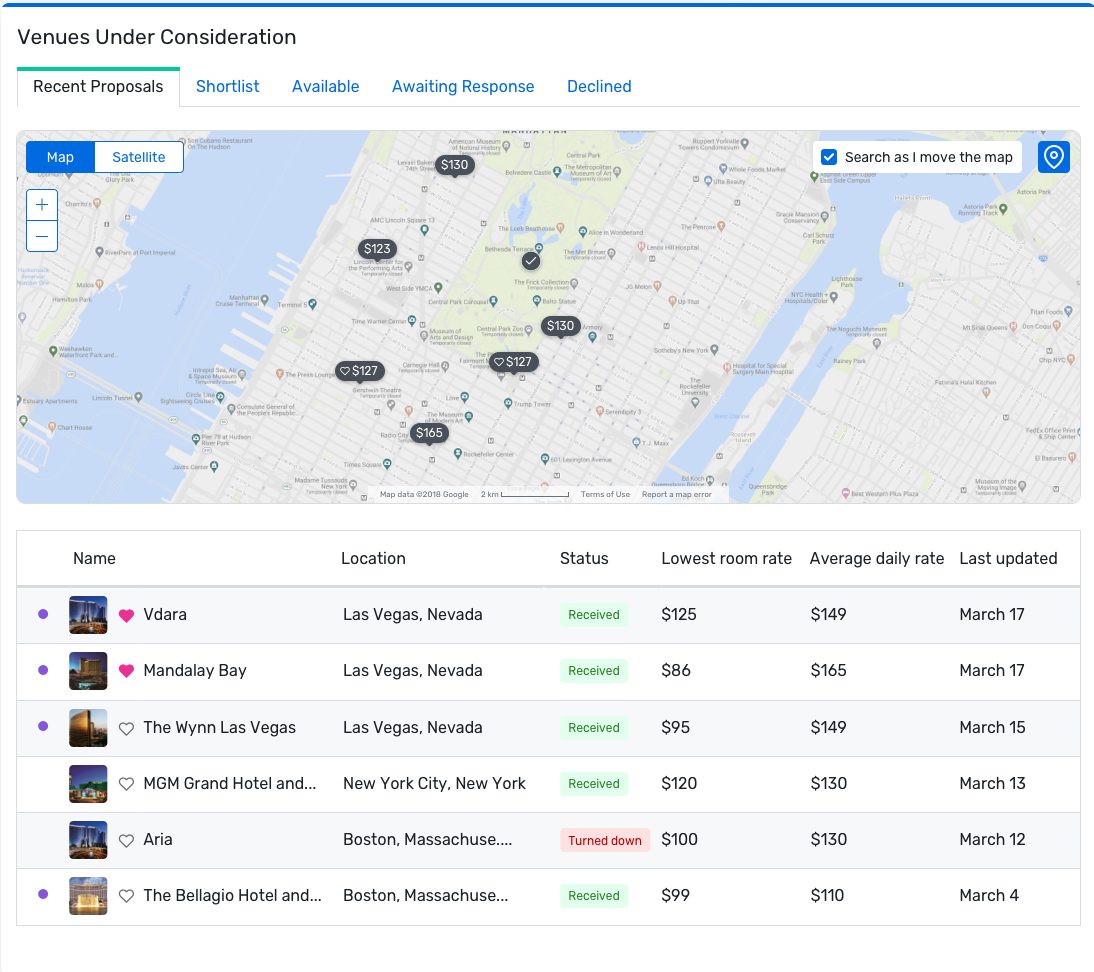Click The Wynn Las Vegas thumbnail
1094x972 pixels.
[88, 728]
